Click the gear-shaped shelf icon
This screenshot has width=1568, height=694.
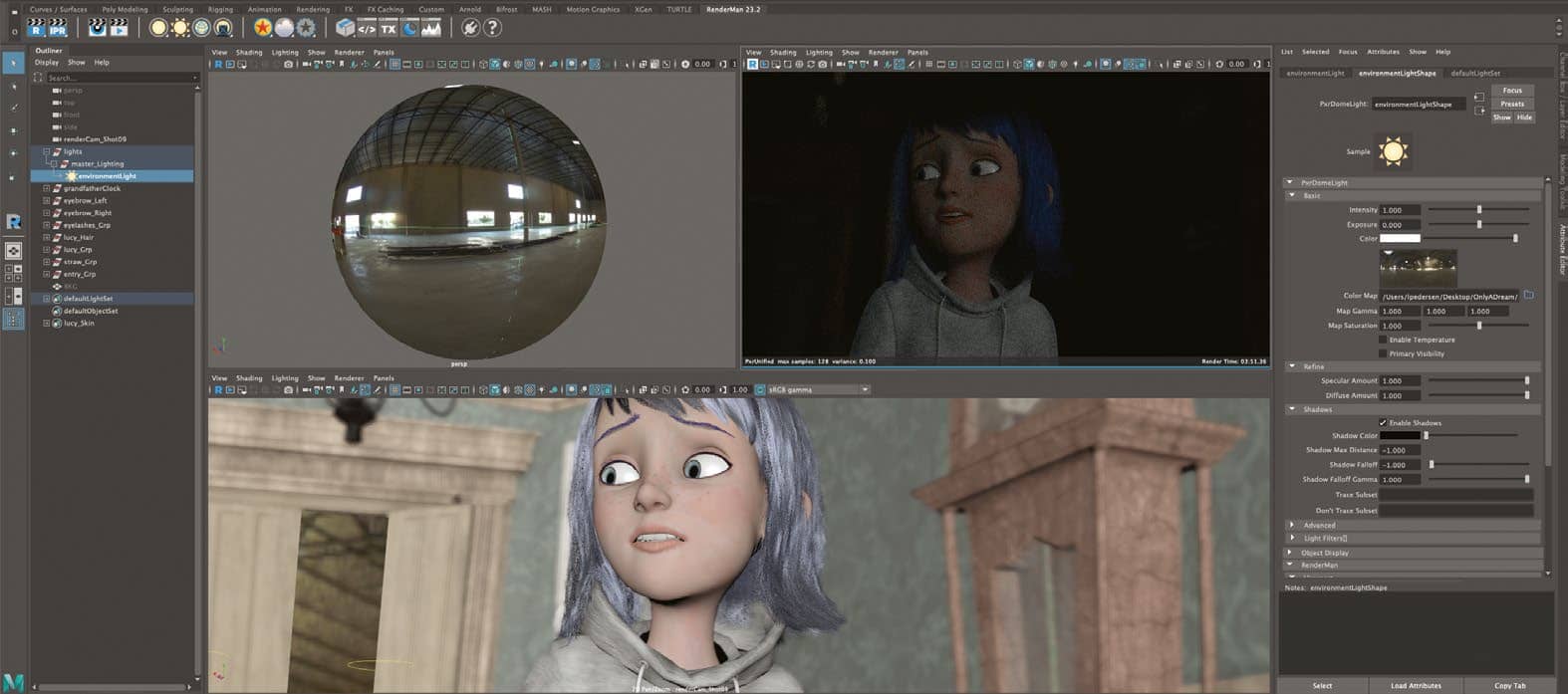coord(306,28)
